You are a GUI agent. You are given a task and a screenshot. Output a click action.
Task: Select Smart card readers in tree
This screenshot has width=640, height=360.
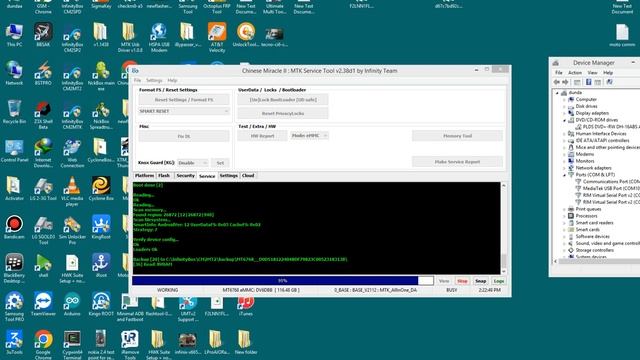[594, 222]
